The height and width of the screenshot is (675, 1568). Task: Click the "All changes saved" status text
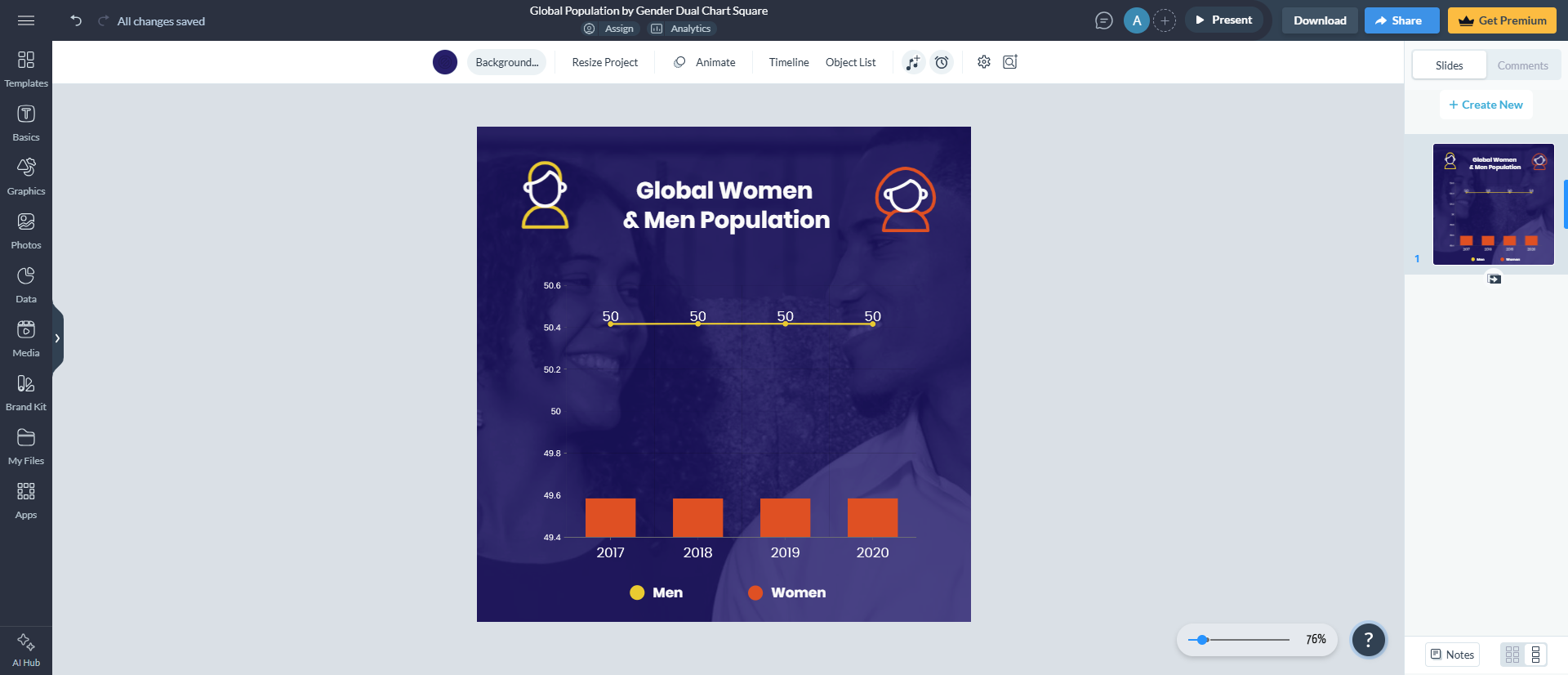point(161,21)
